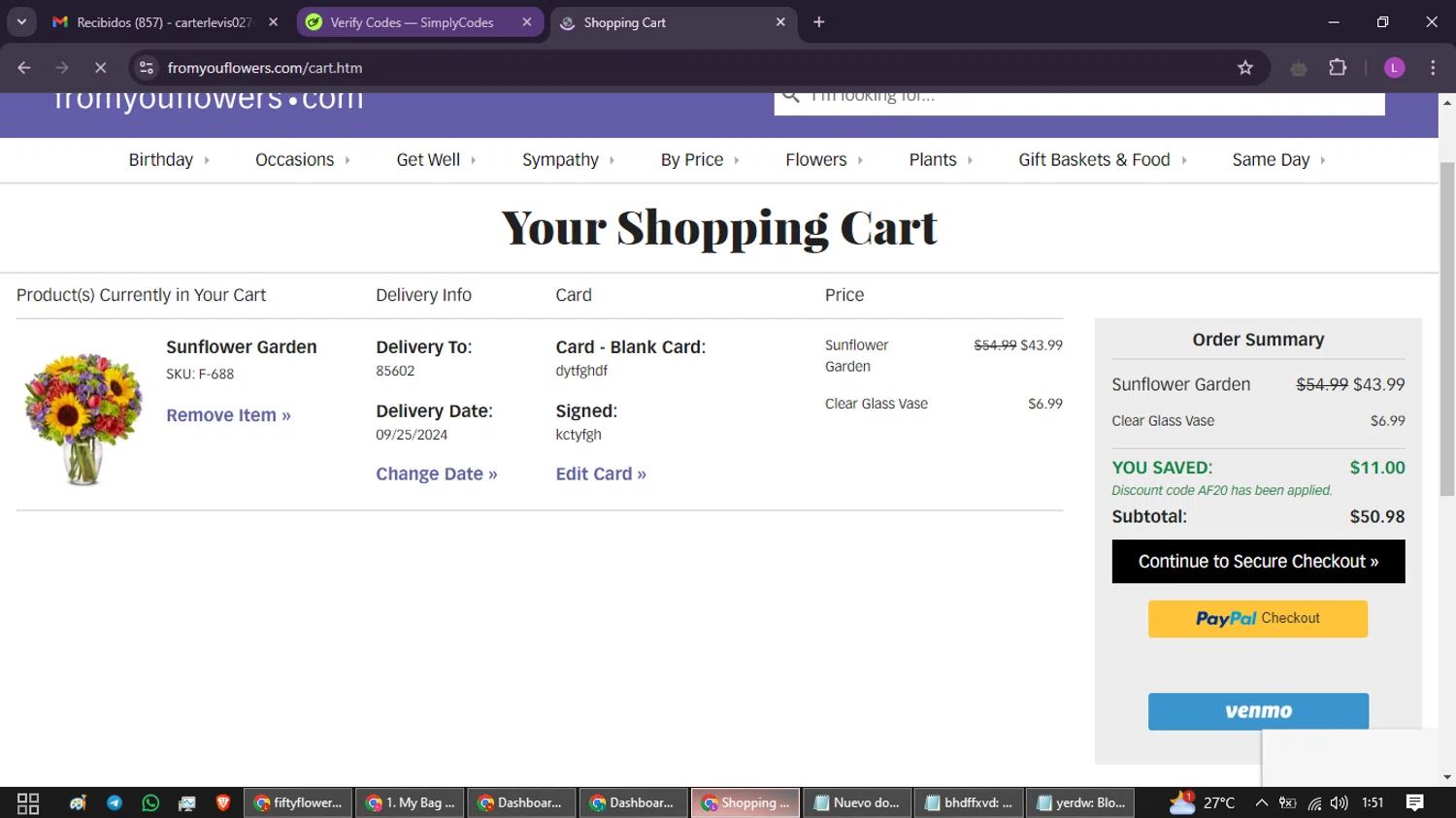
Task: Expand the Birthday navigation menu
Action: [169, 160]
